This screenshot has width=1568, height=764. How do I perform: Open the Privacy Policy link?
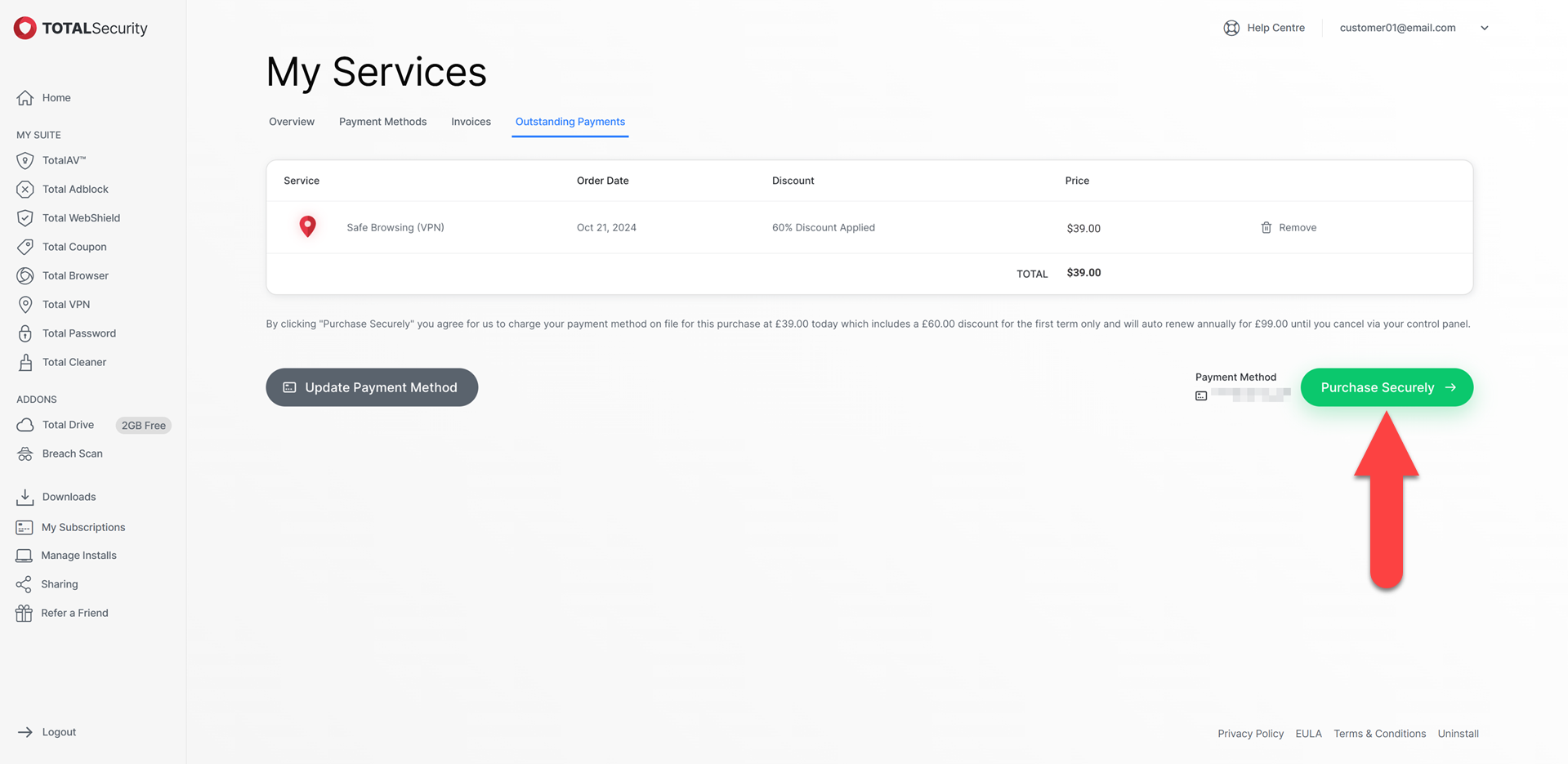click(1250, 734)
